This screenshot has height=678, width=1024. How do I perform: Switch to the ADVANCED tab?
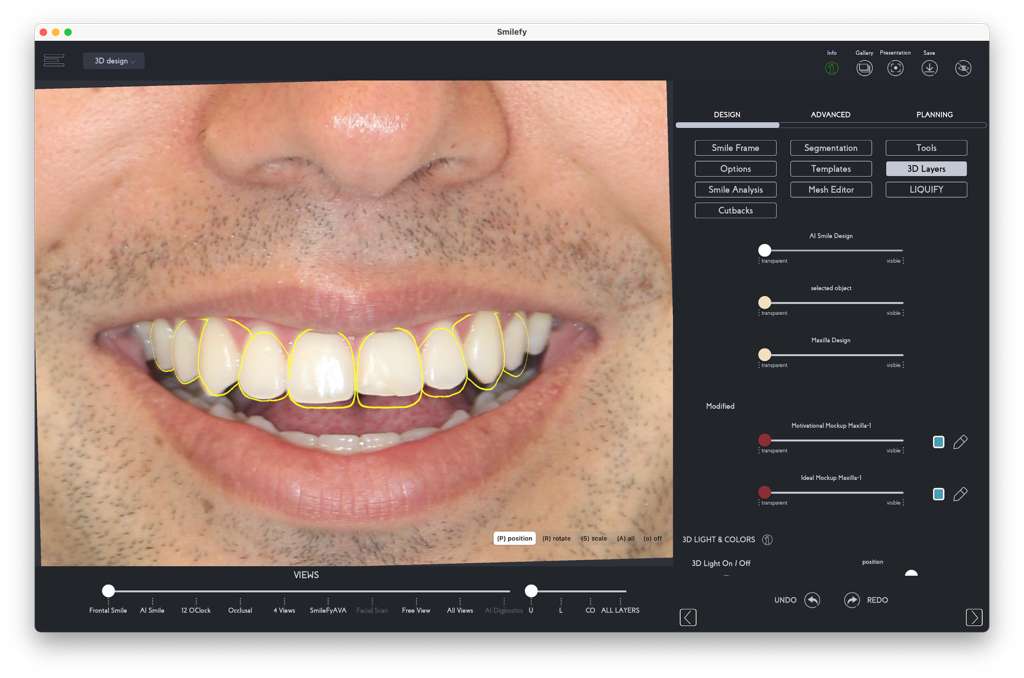pyautogui.click(x=830, y=115)
